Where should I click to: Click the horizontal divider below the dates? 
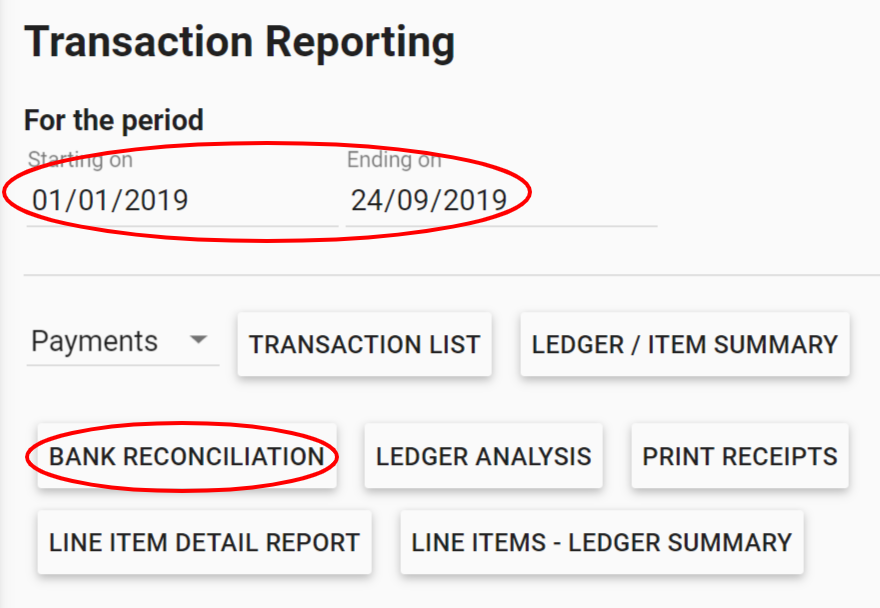click(450, 275)
